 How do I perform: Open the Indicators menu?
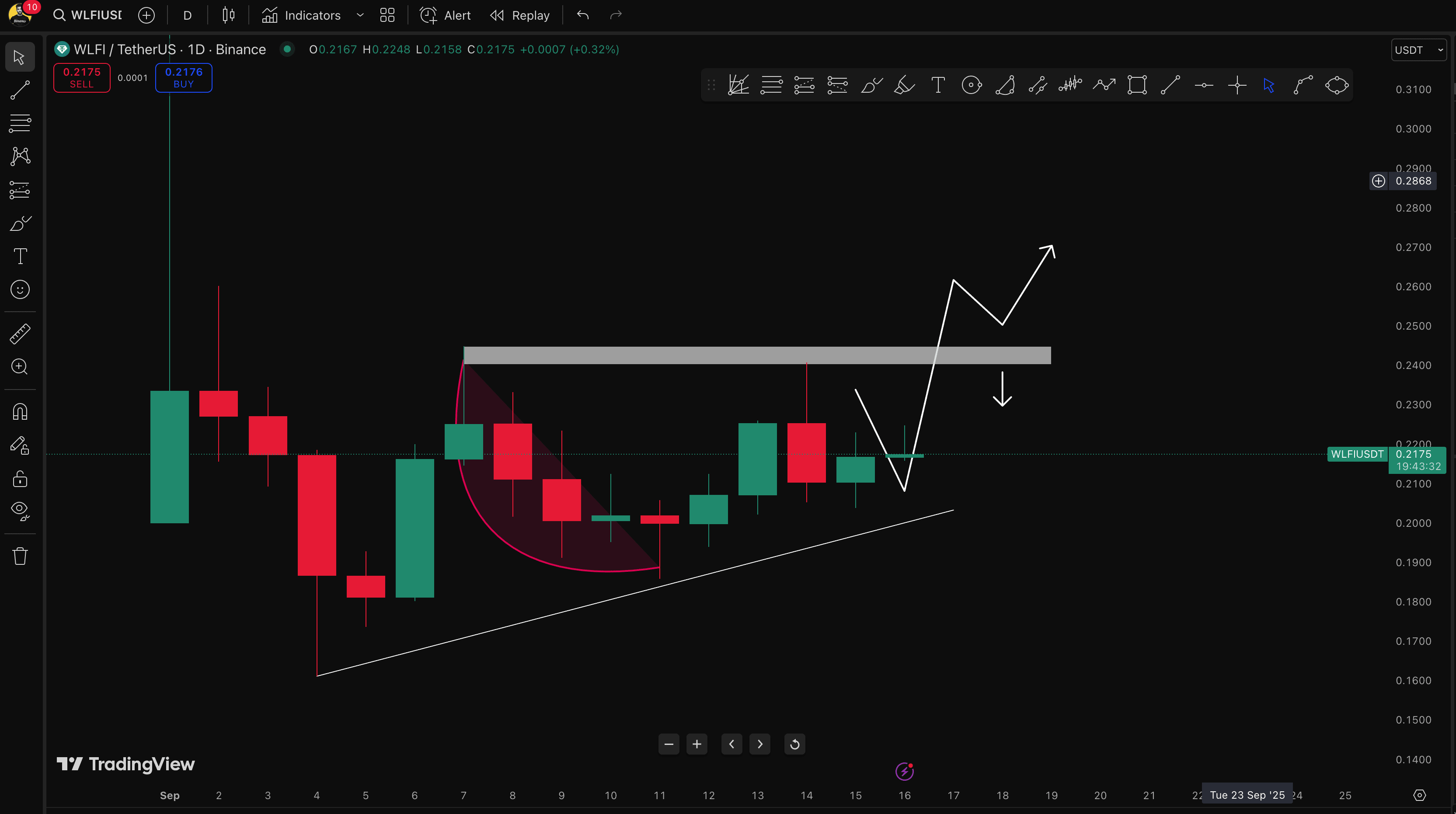pos(302,15)
